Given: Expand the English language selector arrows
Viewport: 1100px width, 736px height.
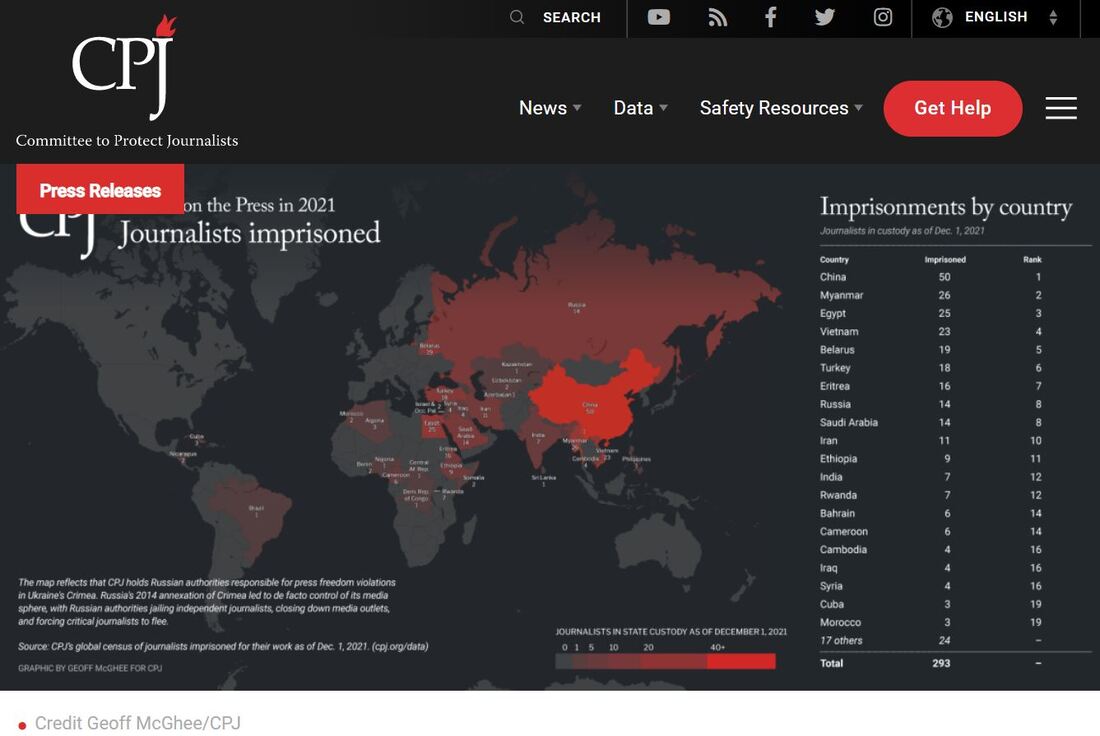Looking at the screenshot, I should coord(1053,18).
